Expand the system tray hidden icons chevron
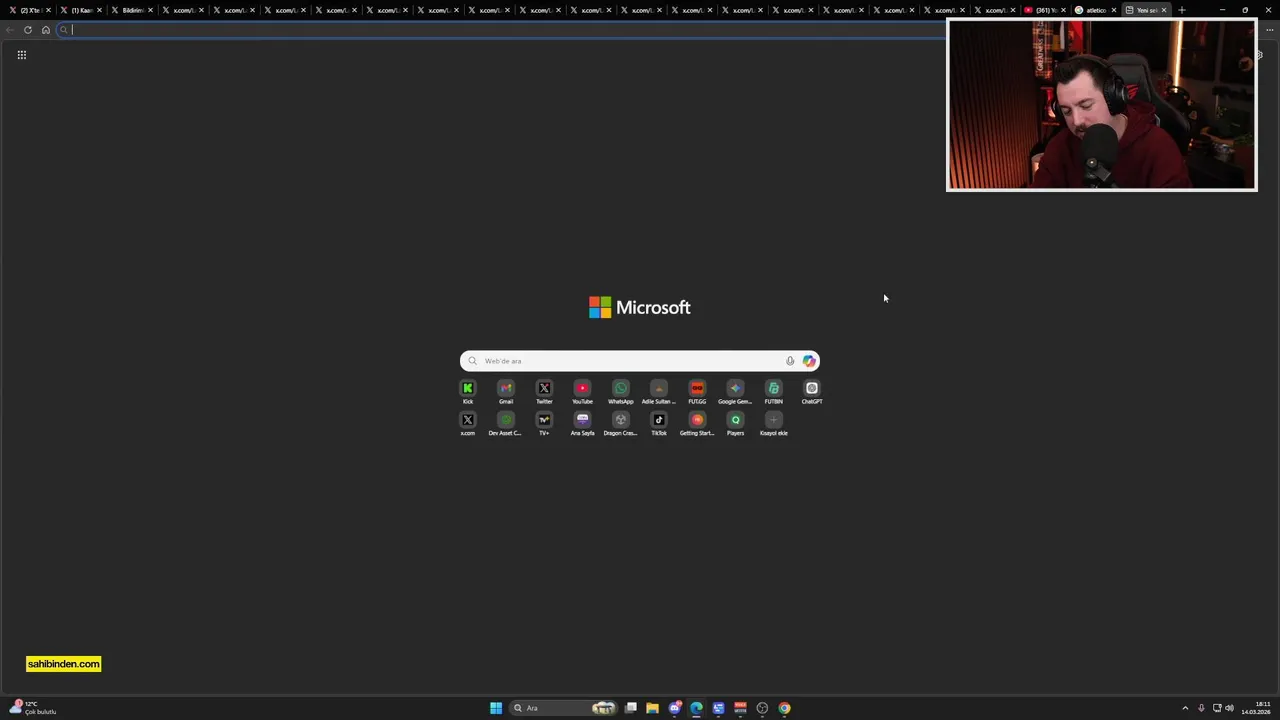 (x=1185, y=708)
